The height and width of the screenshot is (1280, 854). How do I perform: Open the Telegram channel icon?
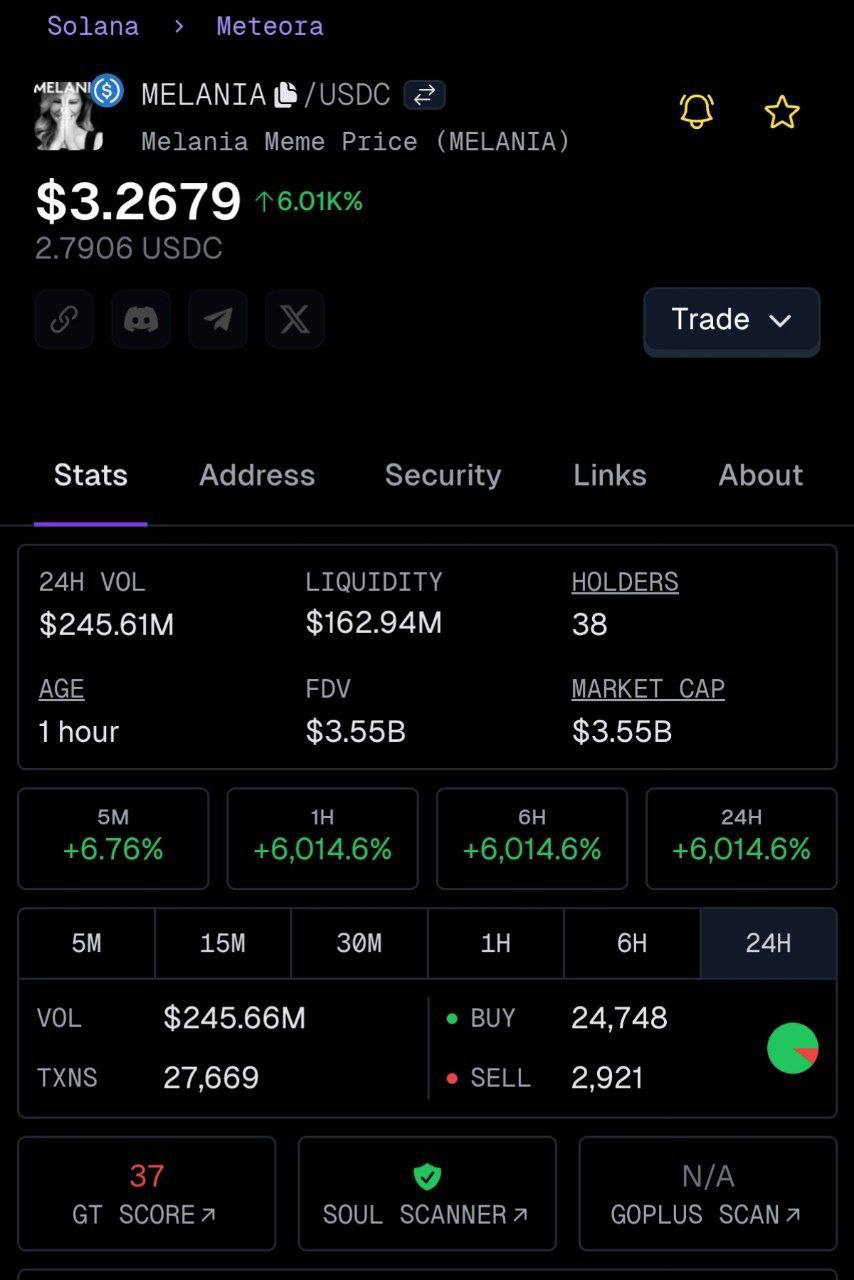(218, 319)
